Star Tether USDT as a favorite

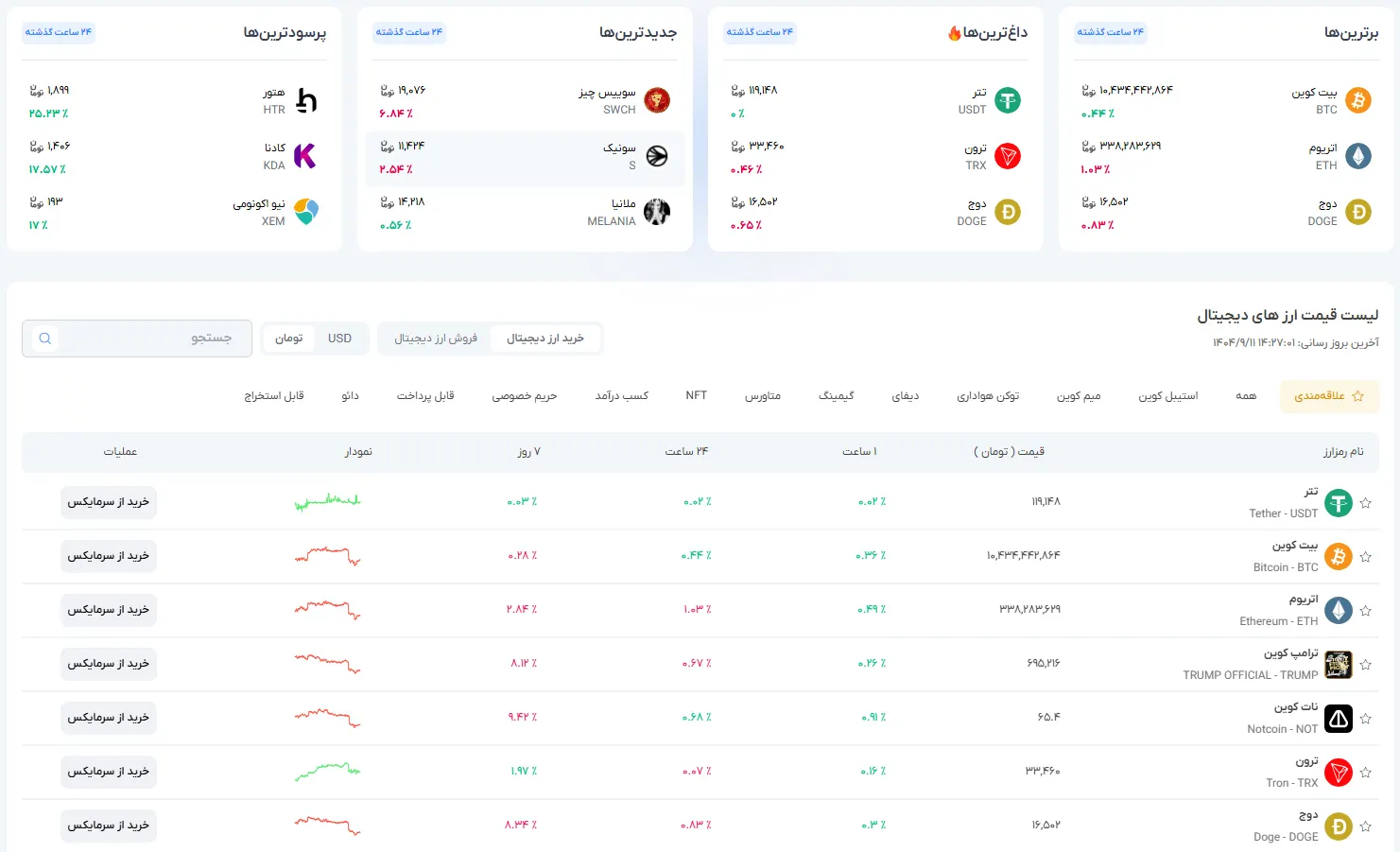(x=1365, y=503)
